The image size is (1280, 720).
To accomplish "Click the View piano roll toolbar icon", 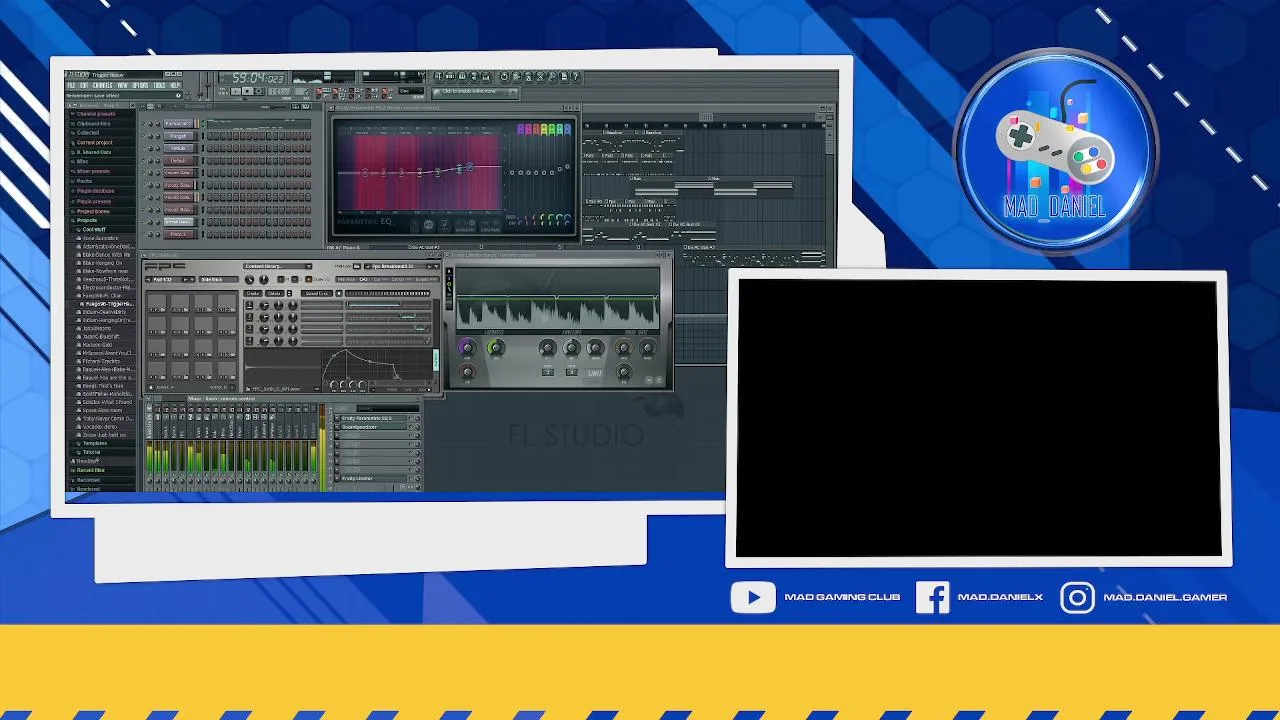I will (x=462, y=76).
